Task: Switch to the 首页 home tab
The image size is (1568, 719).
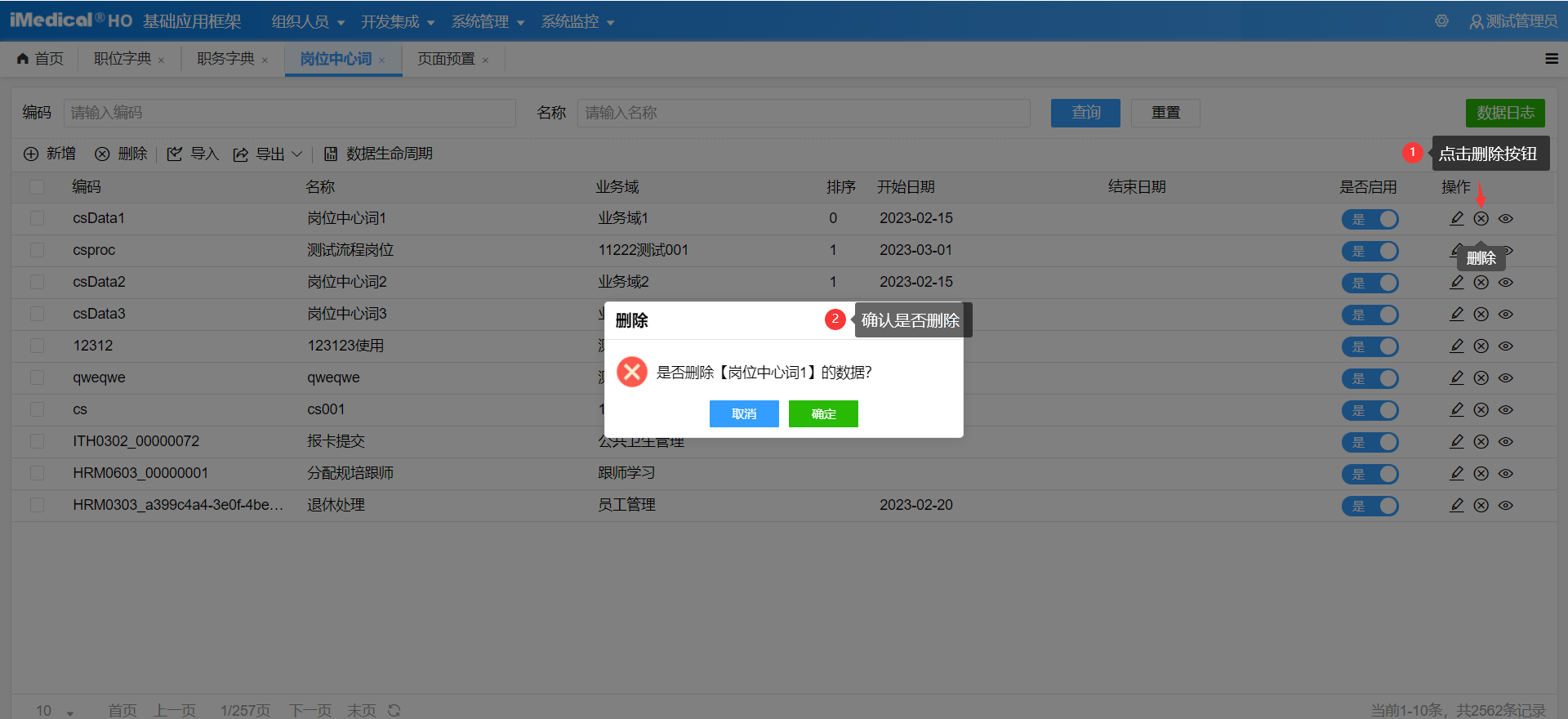Action: coord(40,59)
